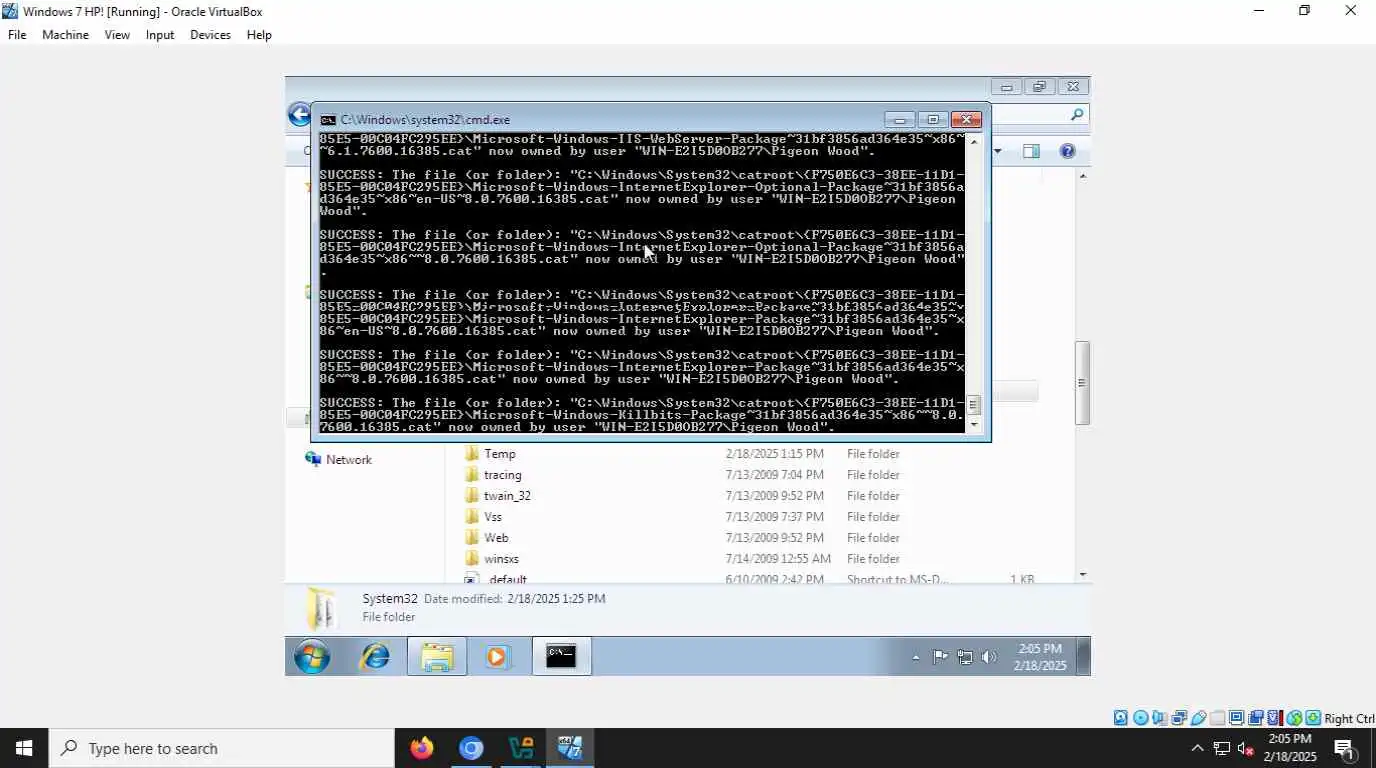Click the Explorer search magnifier icon
The width and height of the screenshot is (1376, 768).
[1077, 115]
